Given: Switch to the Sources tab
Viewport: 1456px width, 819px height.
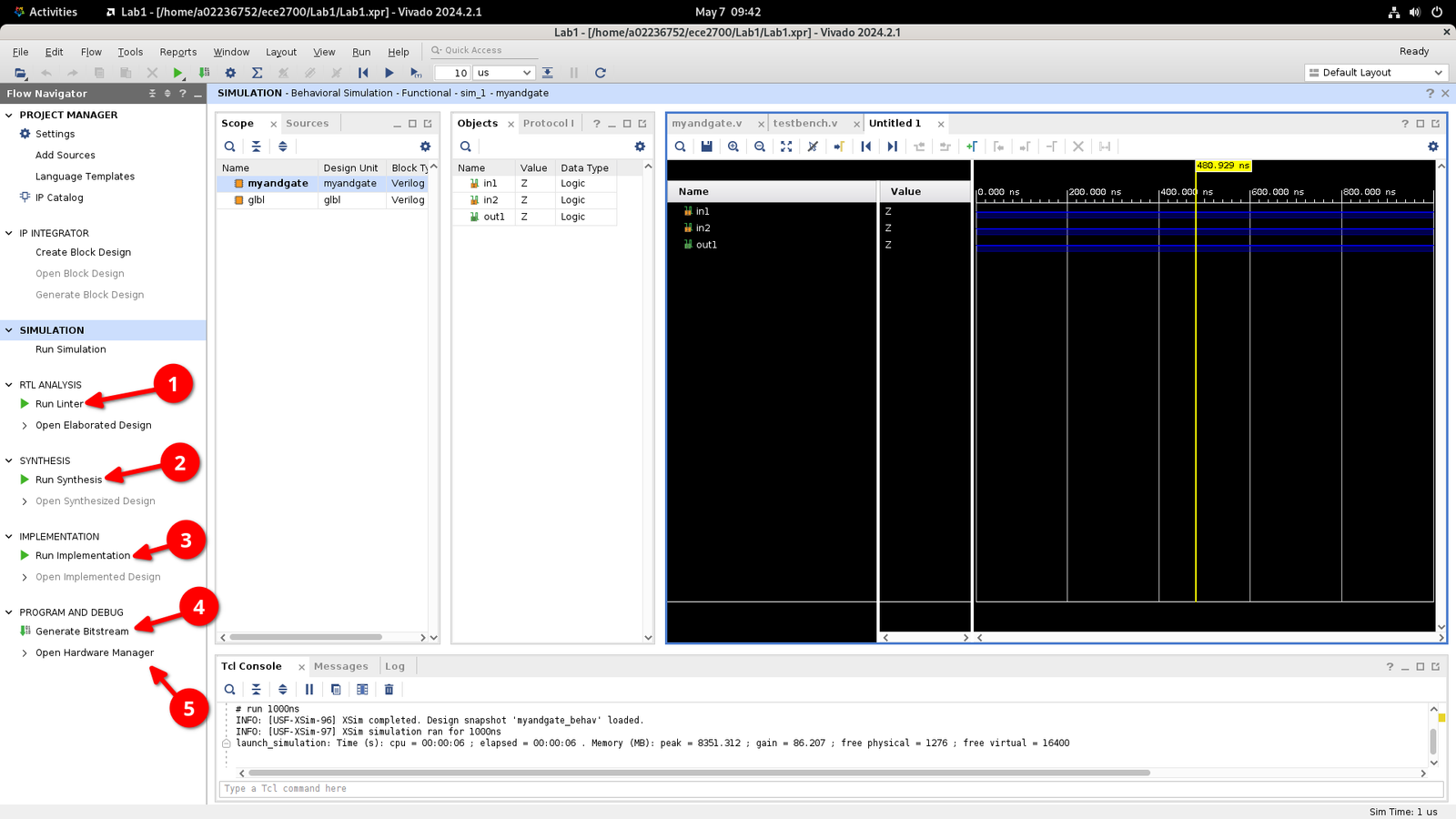Looking at the screenshot, I should pos(307,123).
